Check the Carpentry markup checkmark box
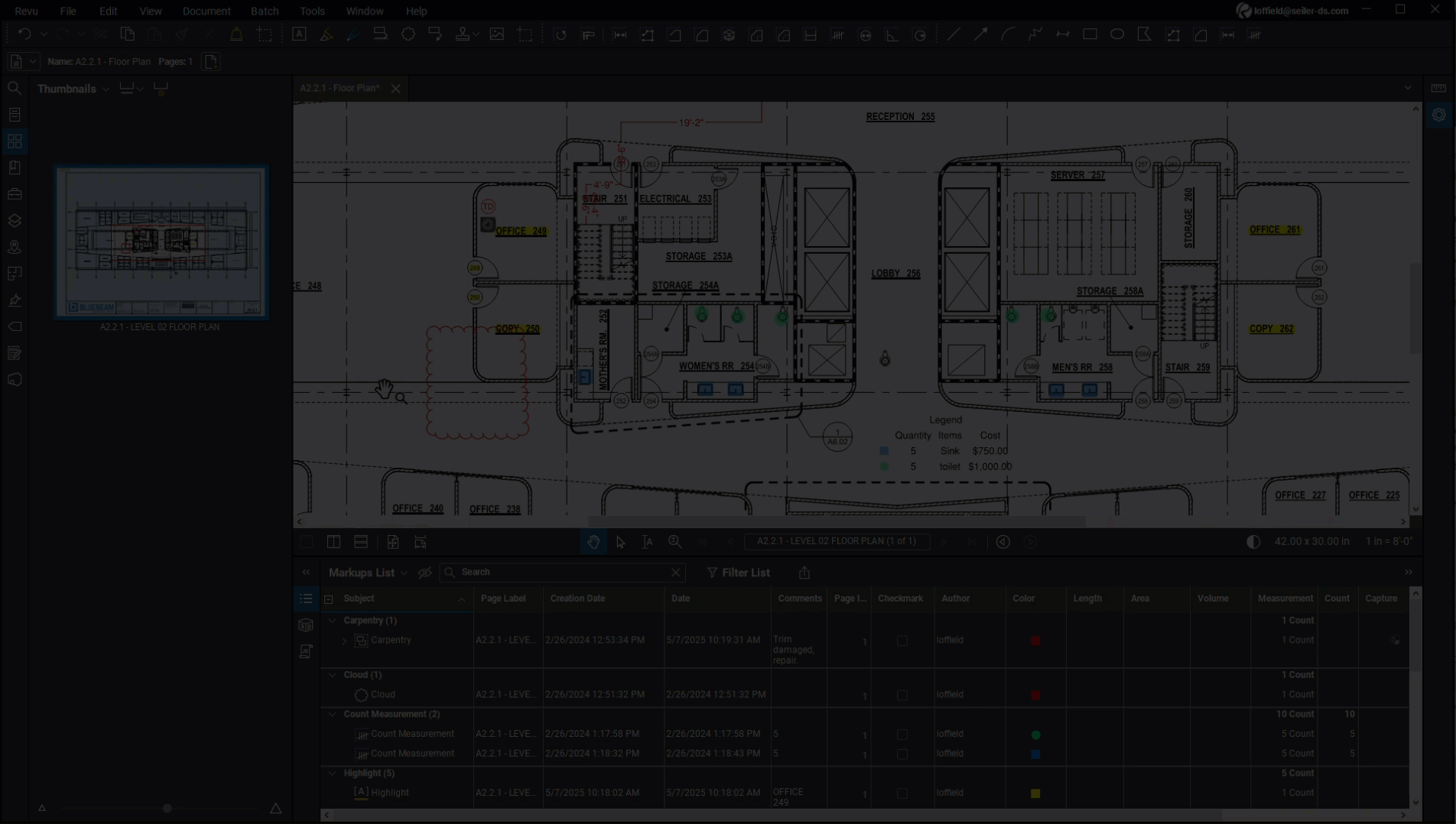The image size is (1456, 824). (902, 641)
